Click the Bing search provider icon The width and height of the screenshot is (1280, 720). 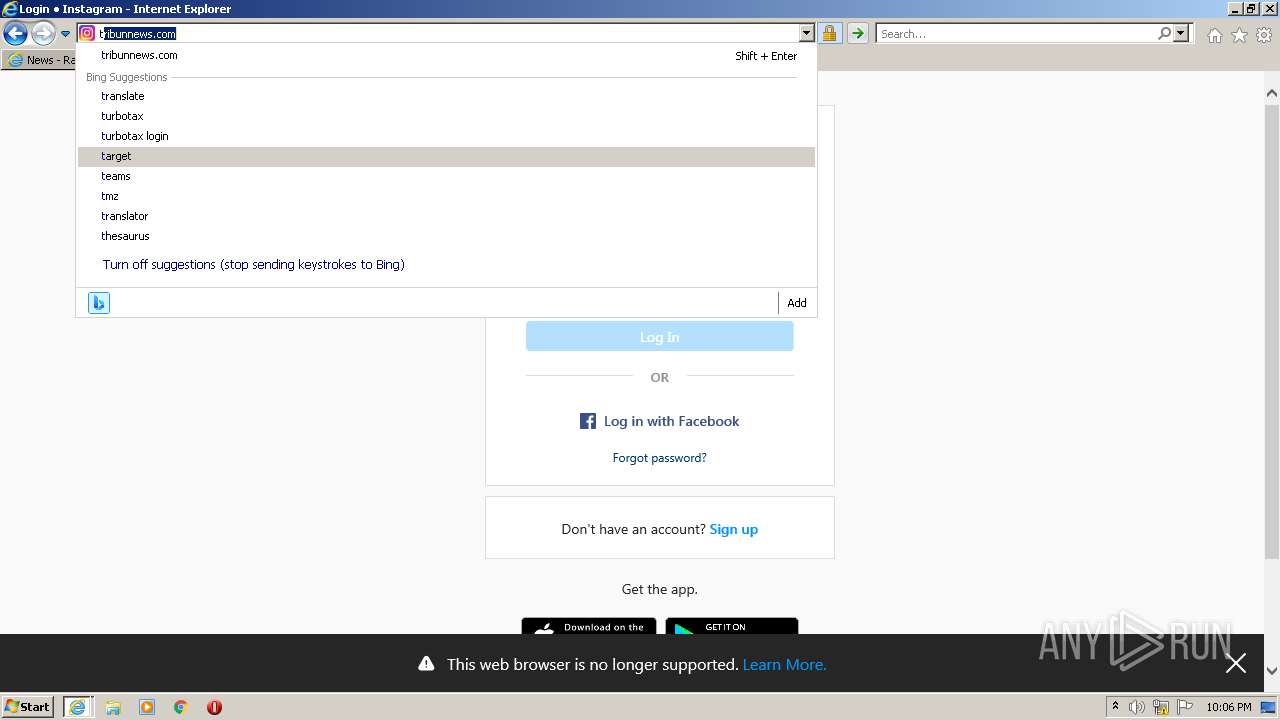pos(98,303)
